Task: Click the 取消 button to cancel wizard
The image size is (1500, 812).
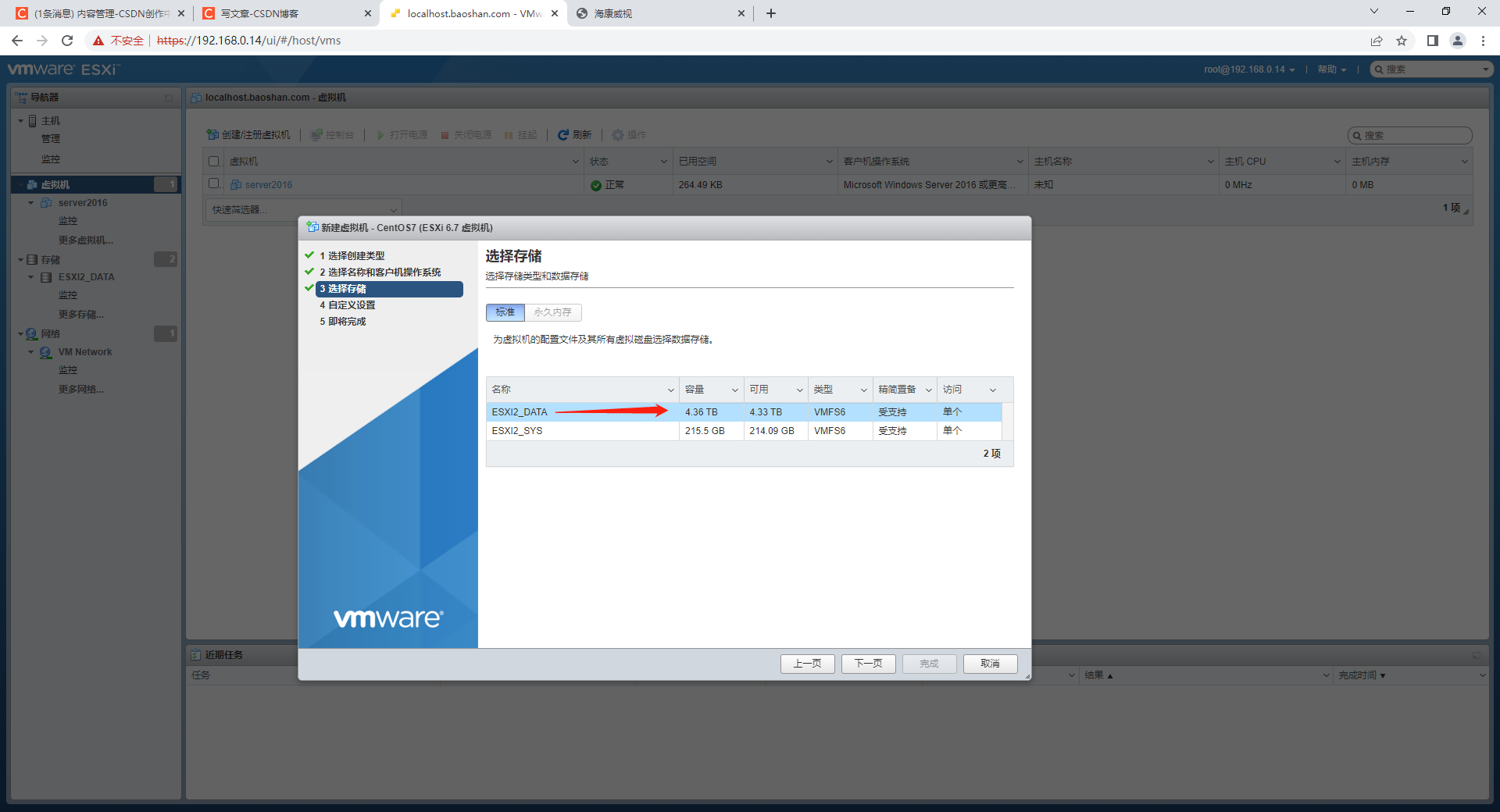Action: [989, 663]
